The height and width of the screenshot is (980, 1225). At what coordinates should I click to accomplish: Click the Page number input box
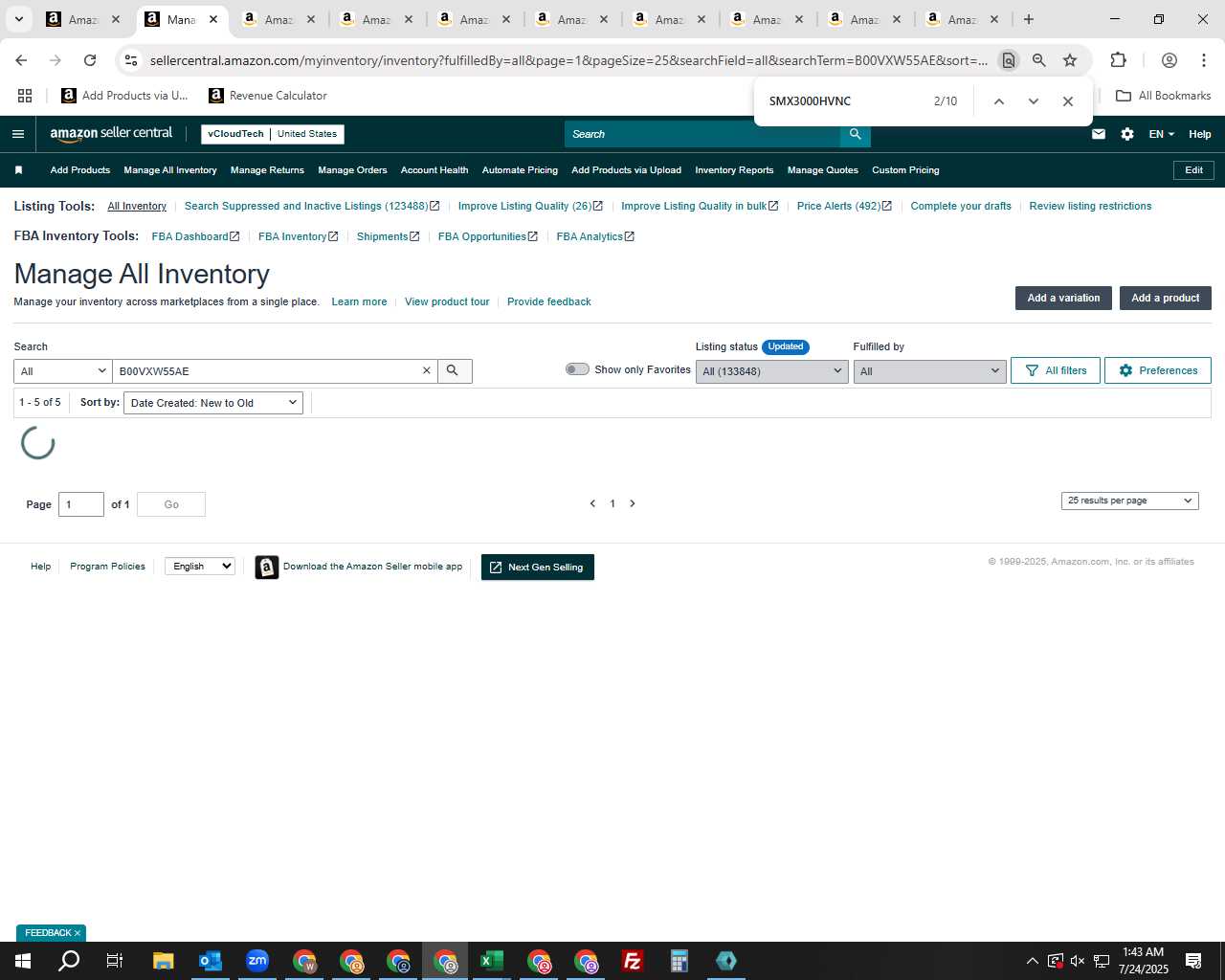coord(81,504)
